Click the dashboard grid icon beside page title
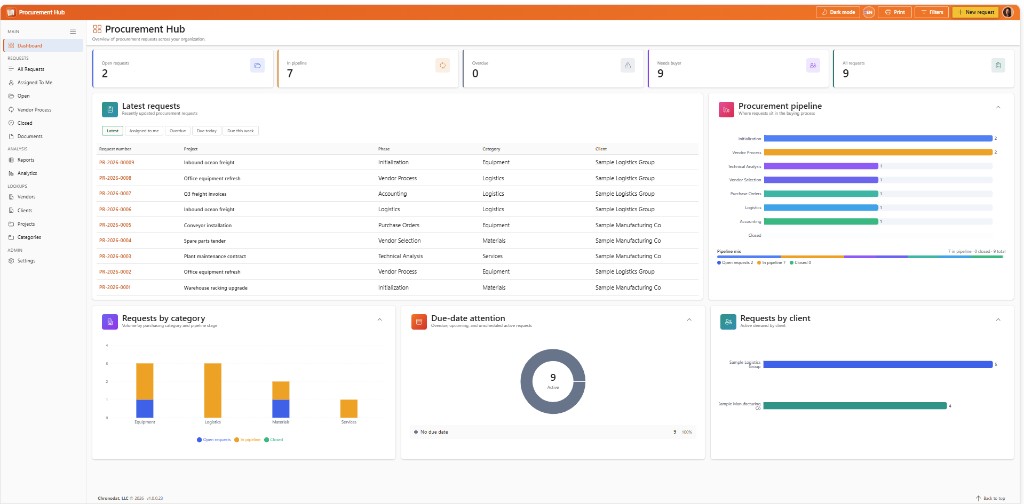The width and height of the screenshot is (1024, 504). coord(97,29)
